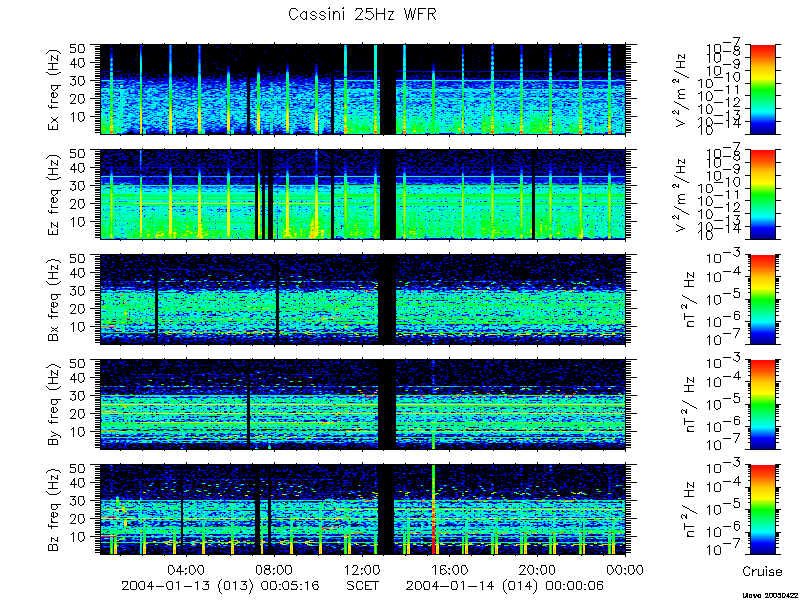This screenshot has height=600, width=800.
Task: Click the color bar beside the By panel
Action: (x=762, y=405)
